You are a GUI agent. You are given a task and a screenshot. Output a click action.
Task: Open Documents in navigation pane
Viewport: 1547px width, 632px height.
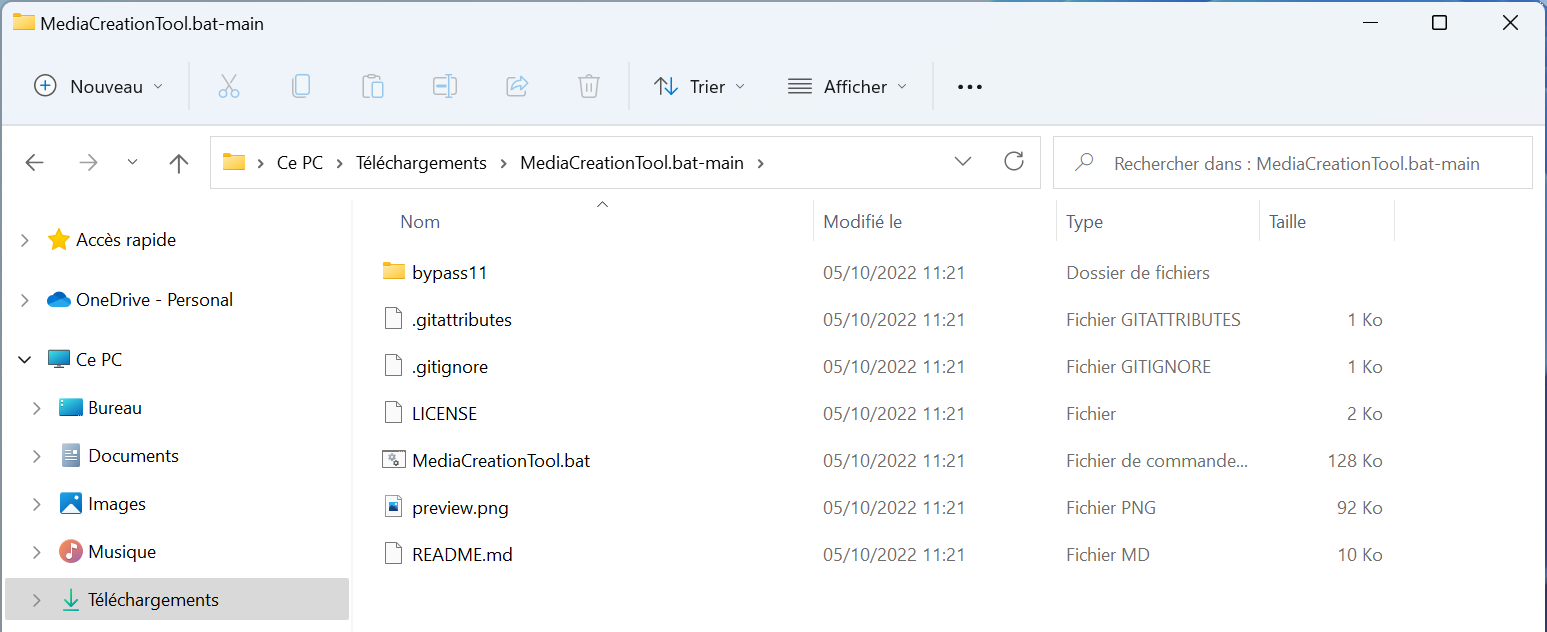pos(133,456)
